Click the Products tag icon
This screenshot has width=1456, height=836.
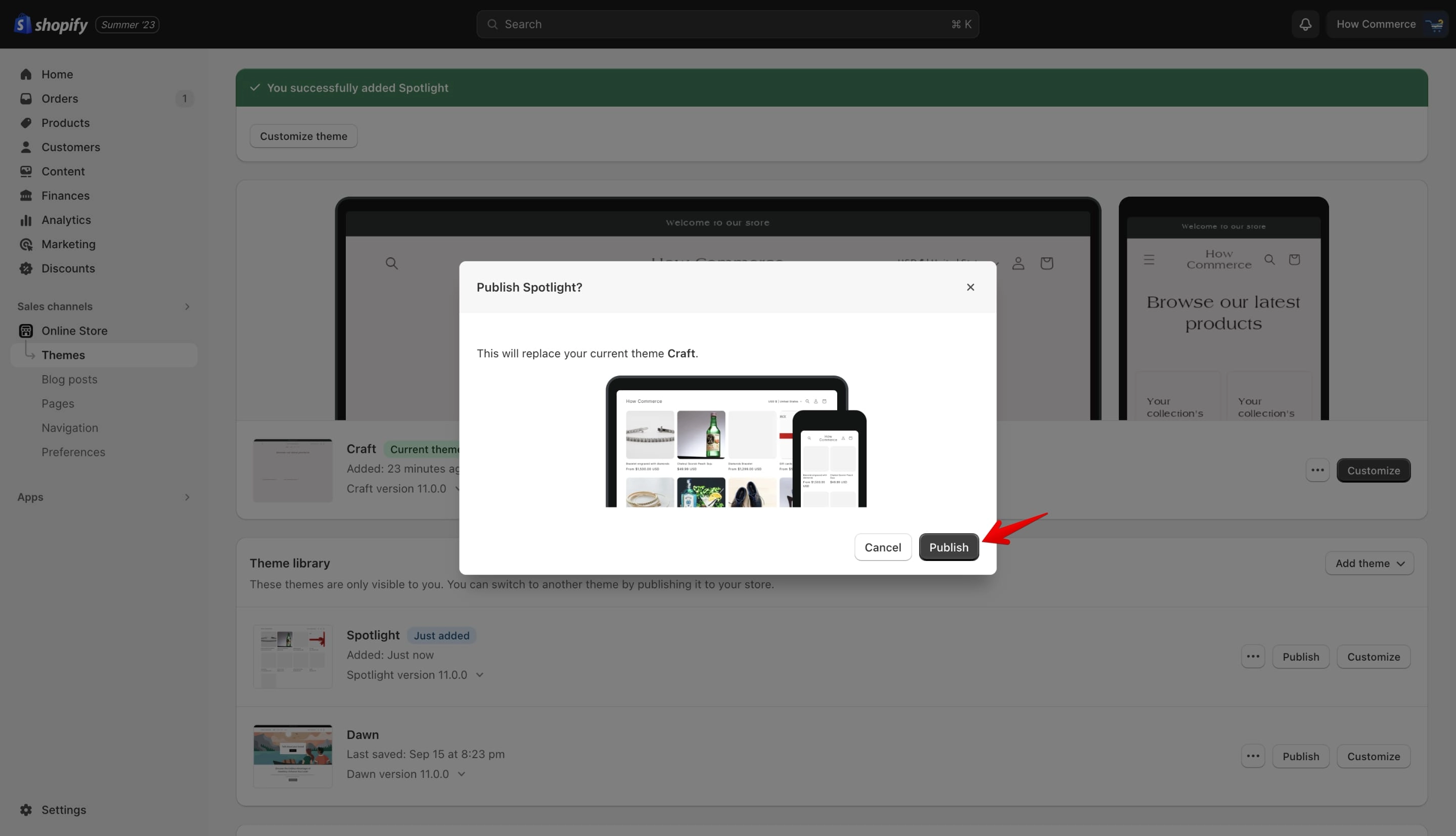point(26,123)
